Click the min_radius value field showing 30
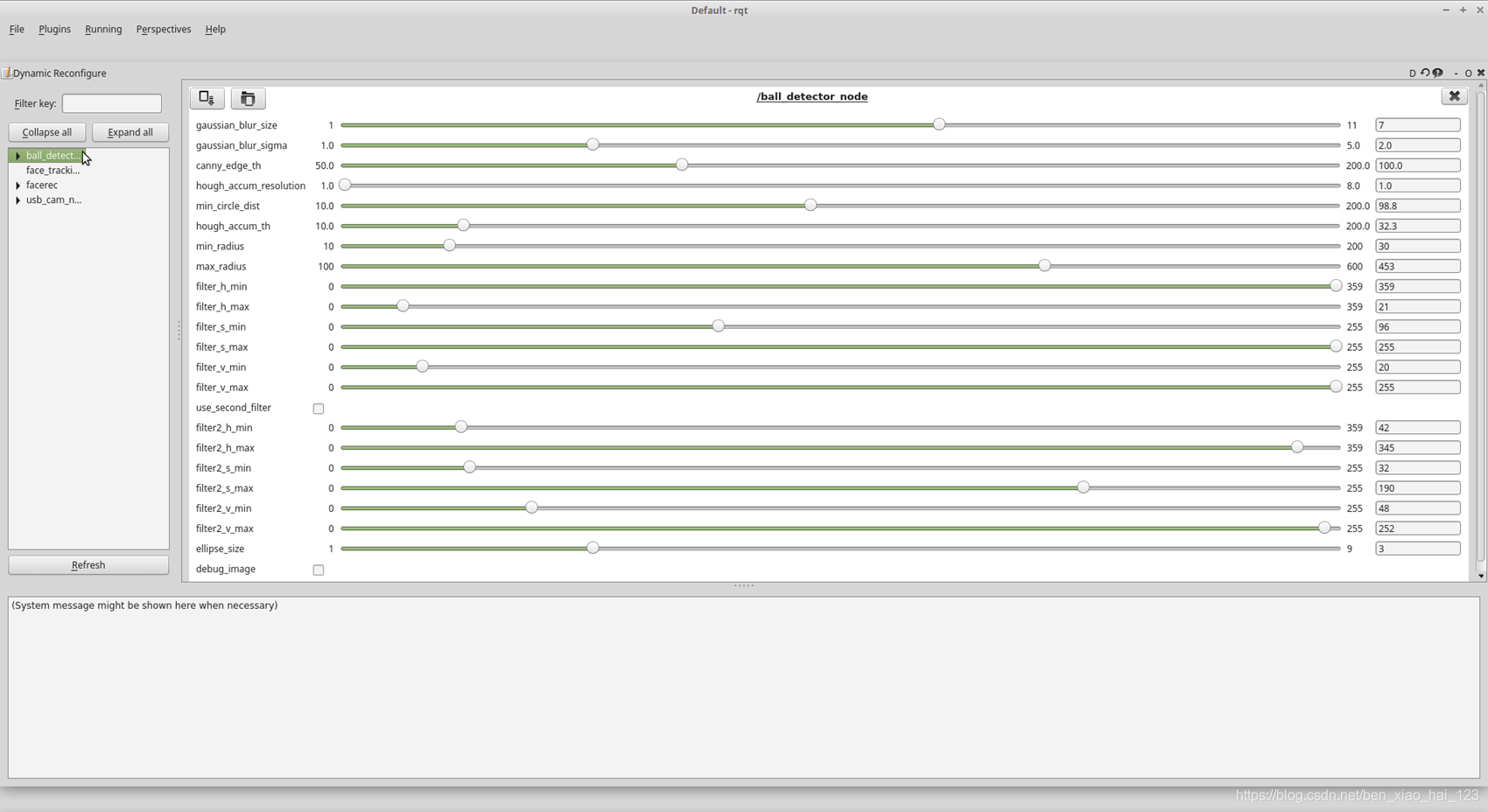Image resolution: width=1488 pixels, height=812 pixels. pyautogui.click(x=1418, y=246)
